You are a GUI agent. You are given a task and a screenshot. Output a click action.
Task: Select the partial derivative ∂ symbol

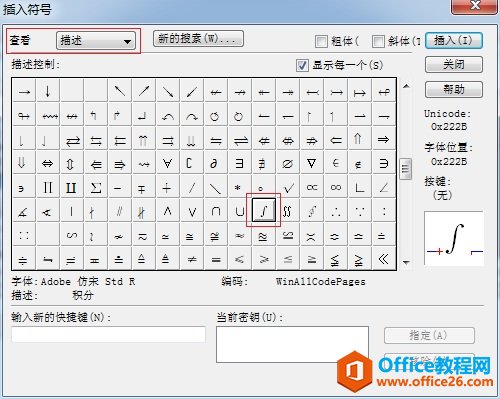pyautogui.click(x=216, y=163)
